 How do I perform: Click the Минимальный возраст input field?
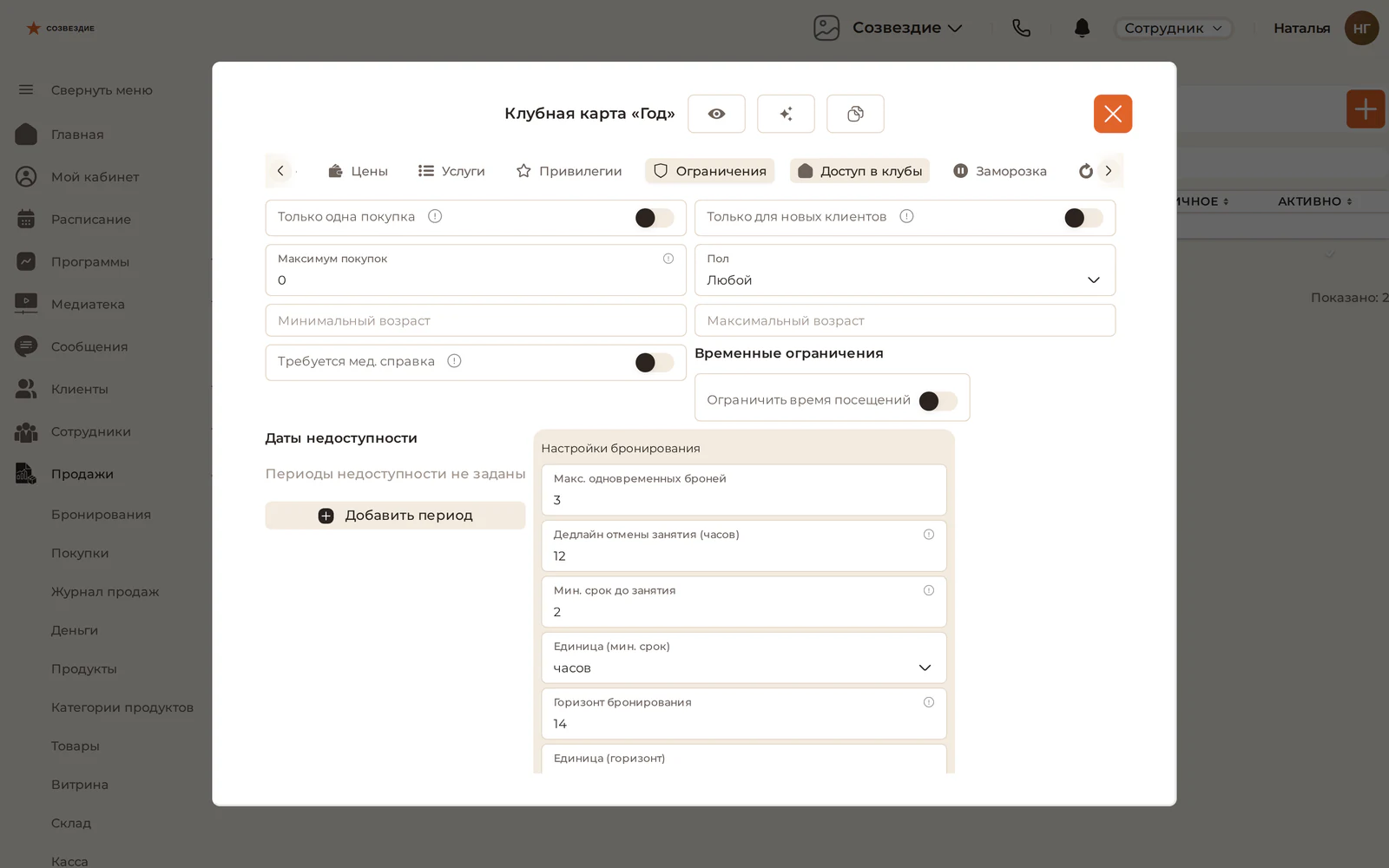pyautogui.click(x=476, y=320)
